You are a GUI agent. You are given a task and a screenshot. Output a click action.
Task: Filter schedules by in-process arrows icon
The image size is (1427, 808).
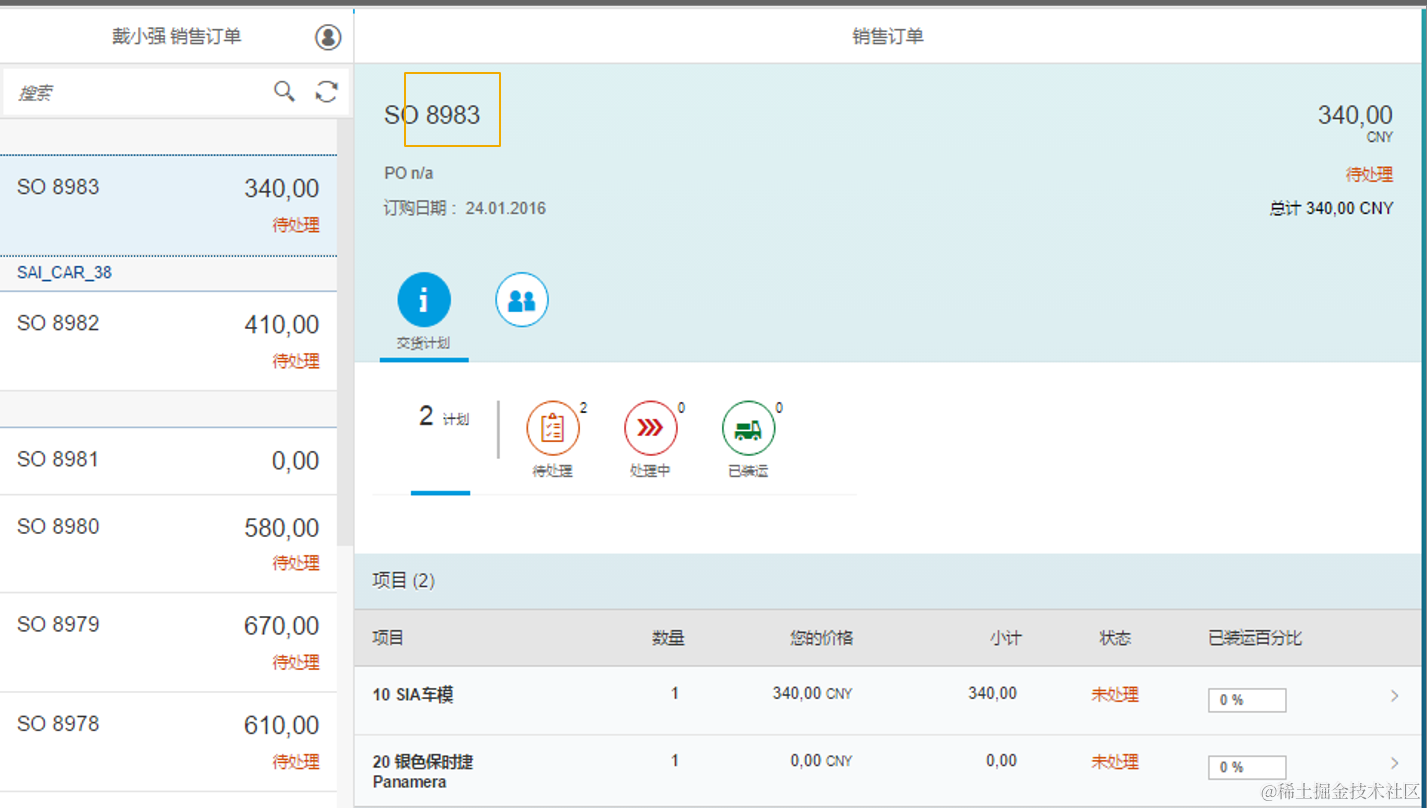[x=651, y=428]
